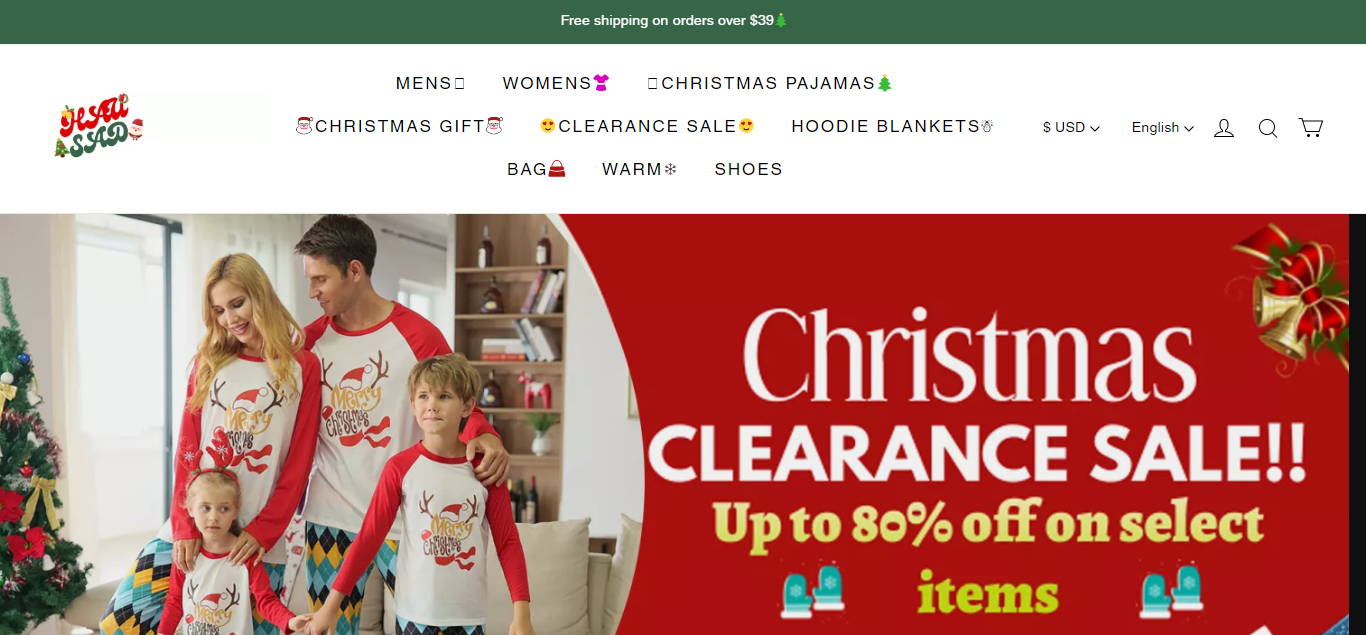Click the search magnifier icon
The width and height of the screenshot is (1366, 635).
coord(1268,128)
